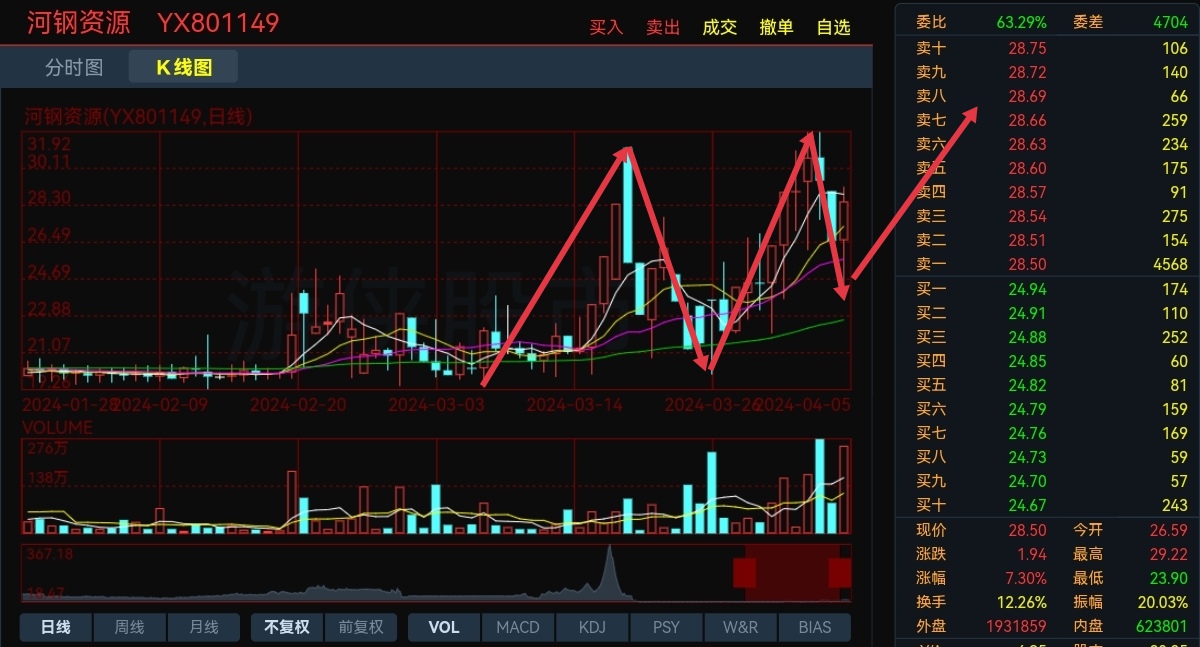Viewport: 1200px width, 647px height.
Task: Switch indicator to W&R
Action: (x=740, y=627)
